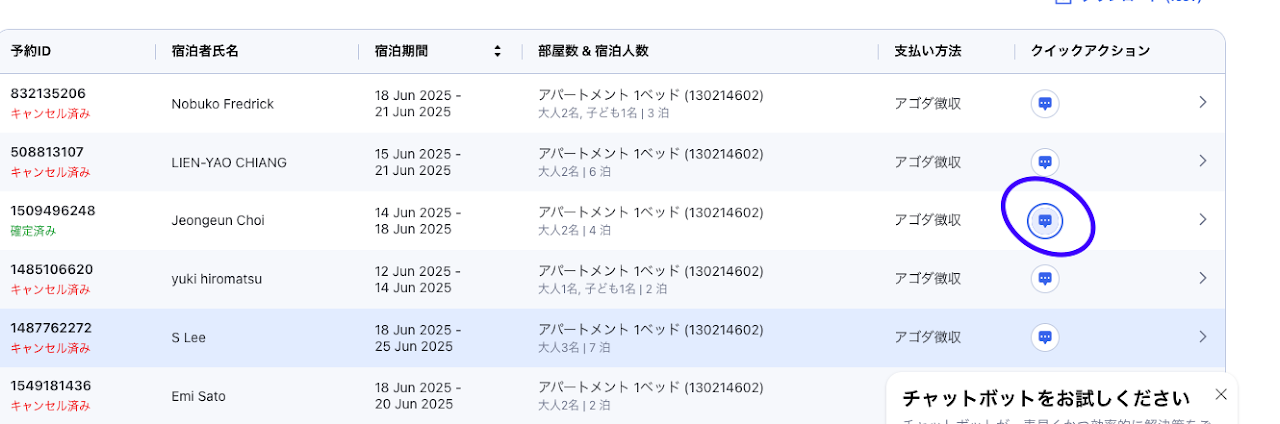The width and height of the screenshot is (1280, 424).
Task: Click the チャットボットをお試しください popup title
Action: (1046, 398)
